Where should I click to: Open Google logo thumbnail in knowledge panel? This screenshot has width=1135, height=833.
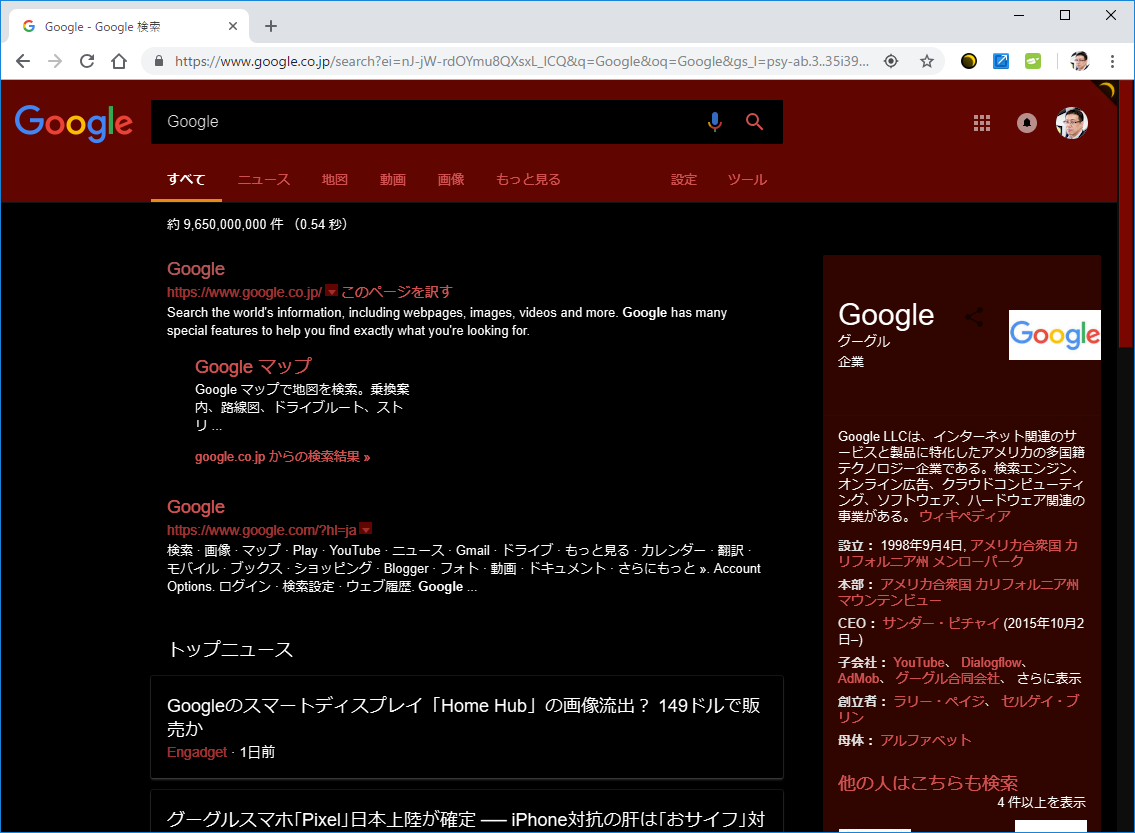(x=1055, y=334)
